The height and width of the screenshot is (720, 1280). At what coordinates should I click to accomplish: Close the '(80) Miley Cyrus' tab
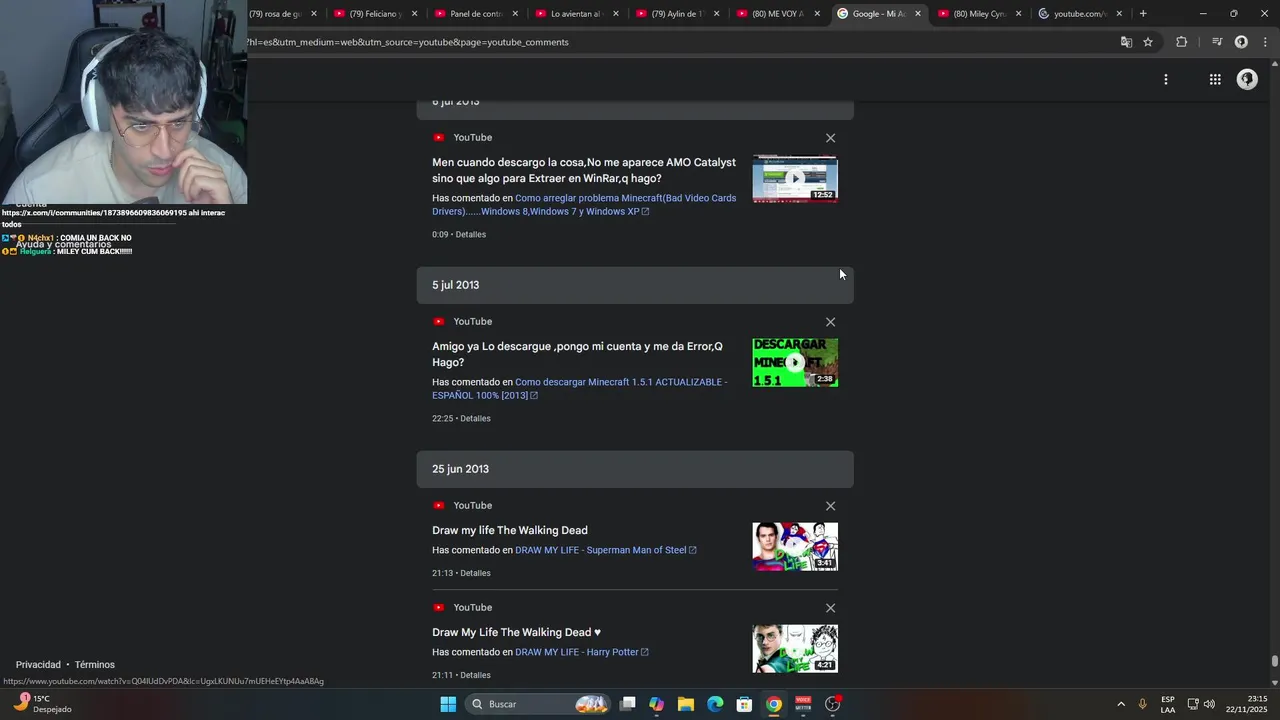pyautogui.click(x=1018, y=14)
